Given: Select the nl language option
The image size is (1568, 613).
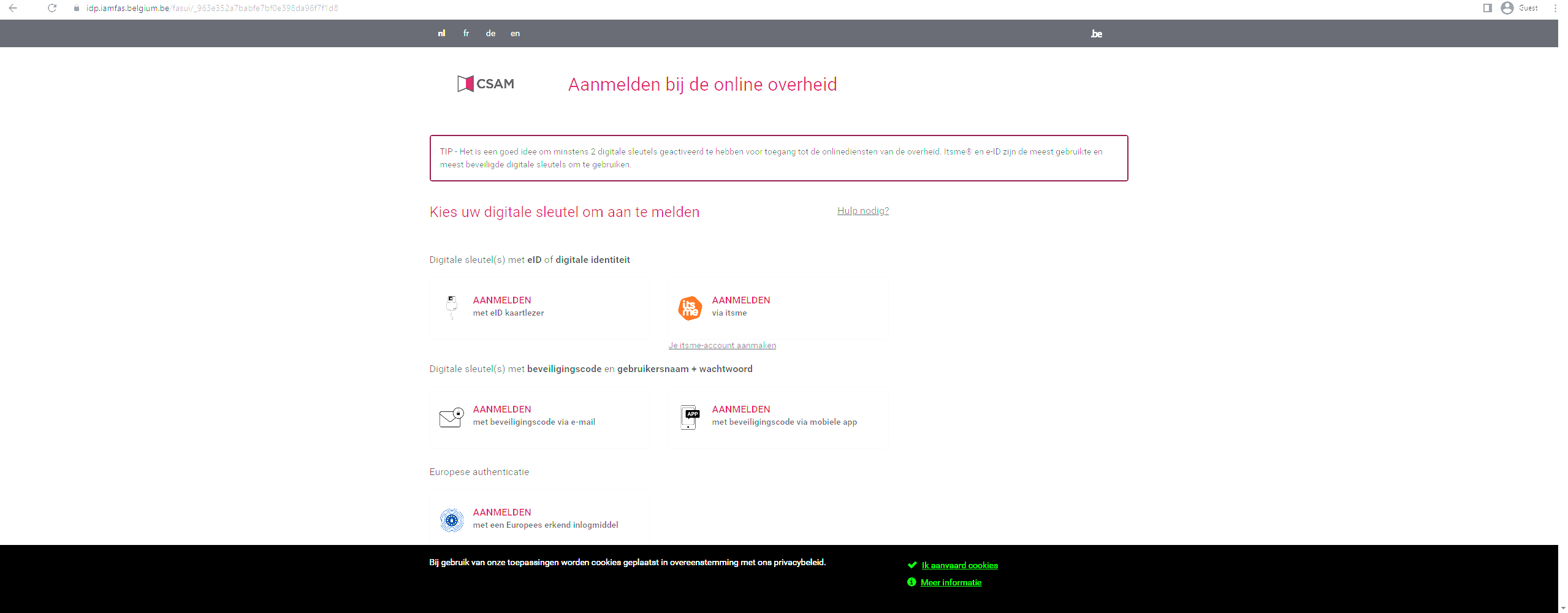Looking at the screenshot, I should pyautogui.click(x=441, y=34).
